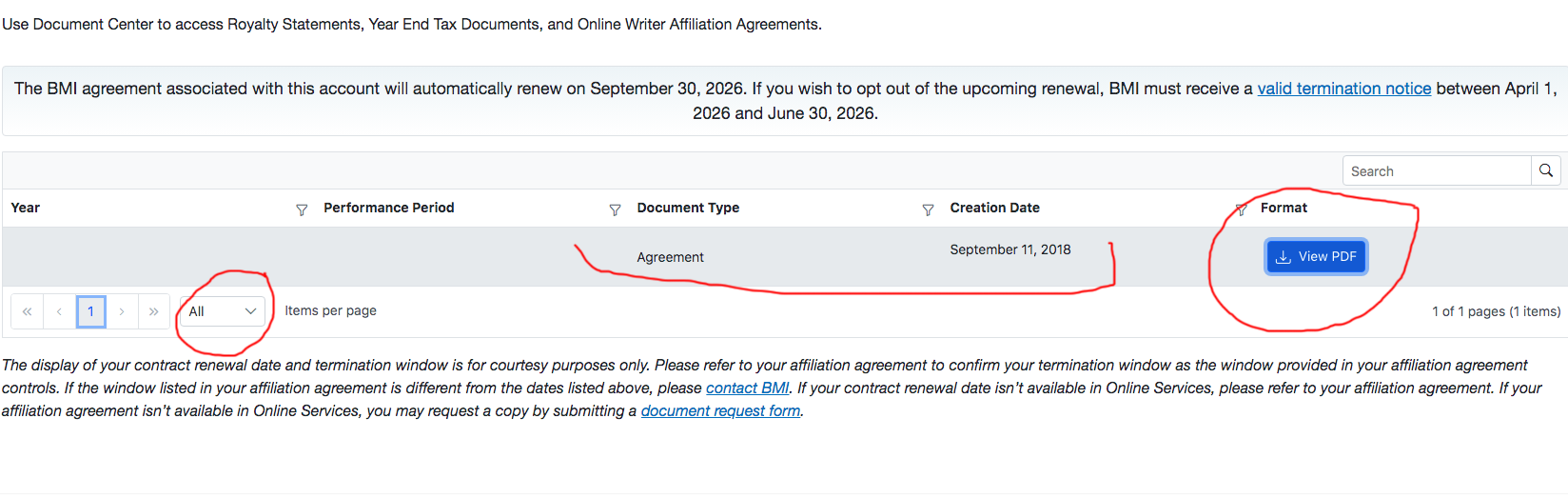1568x498 pixels.
Task: Jump to the last page
Action: tap(154, 311)
